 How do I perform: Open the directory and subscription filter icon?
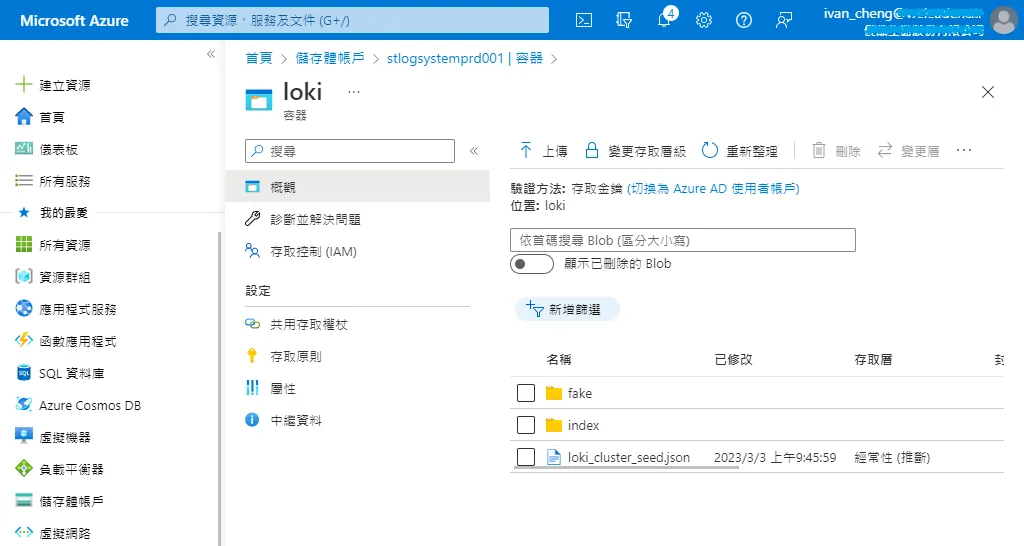624,20
